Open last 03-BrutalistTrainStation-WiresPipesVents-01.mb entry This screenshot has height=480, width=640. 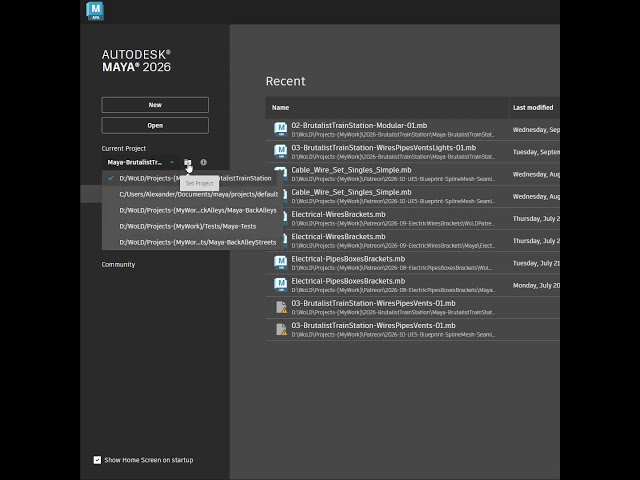[412, 329]
